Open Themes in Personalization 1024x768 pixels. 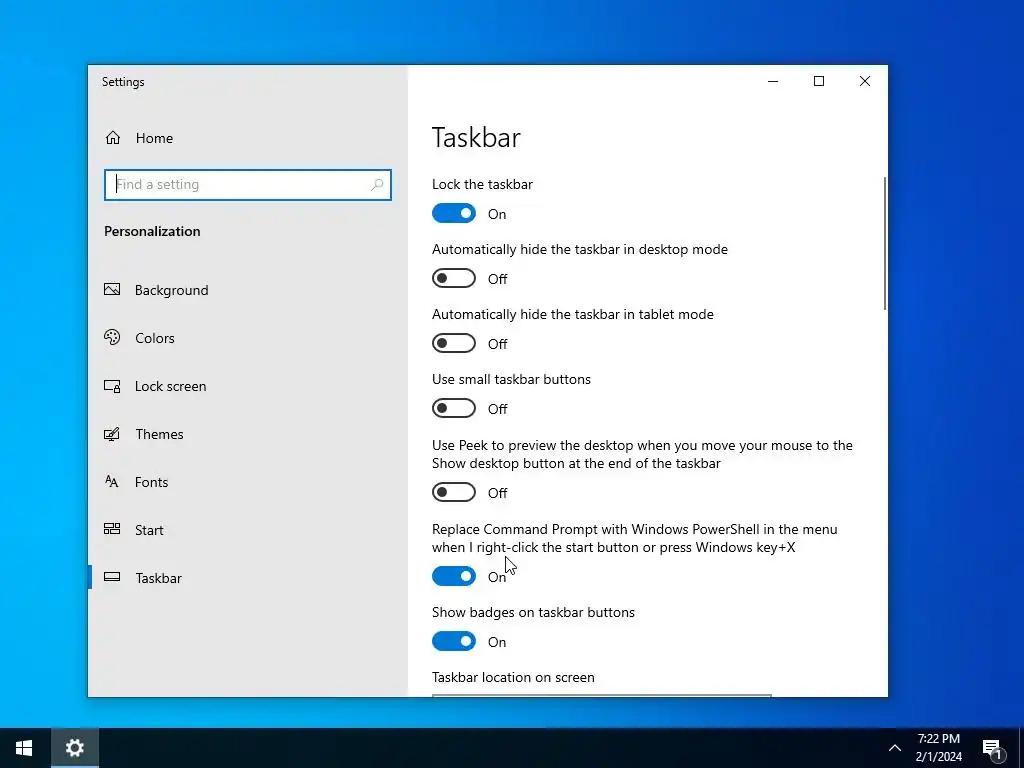(248, 434)
